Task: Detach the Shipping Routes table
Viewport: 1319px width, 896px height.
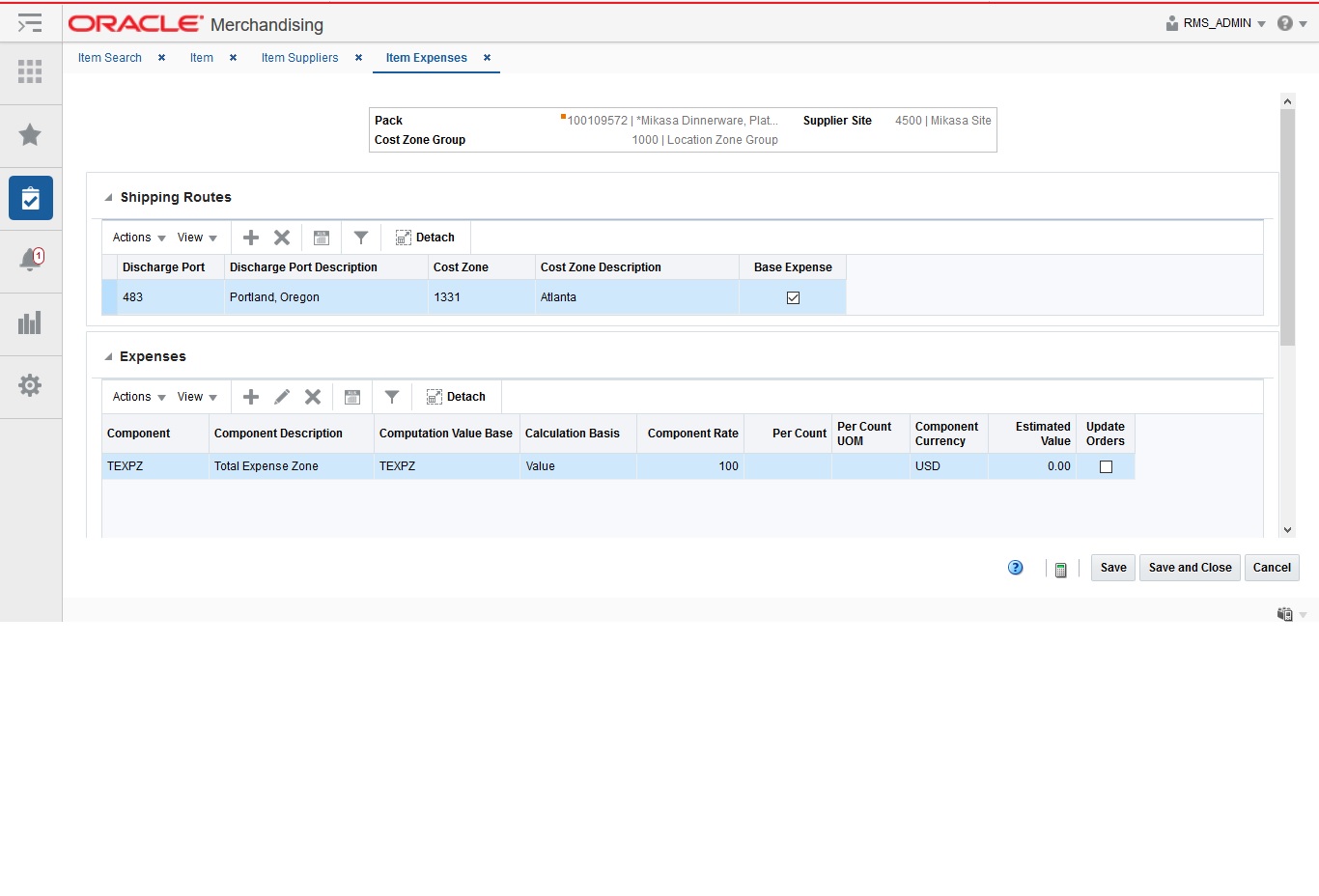Action: (x=425, y=238)
